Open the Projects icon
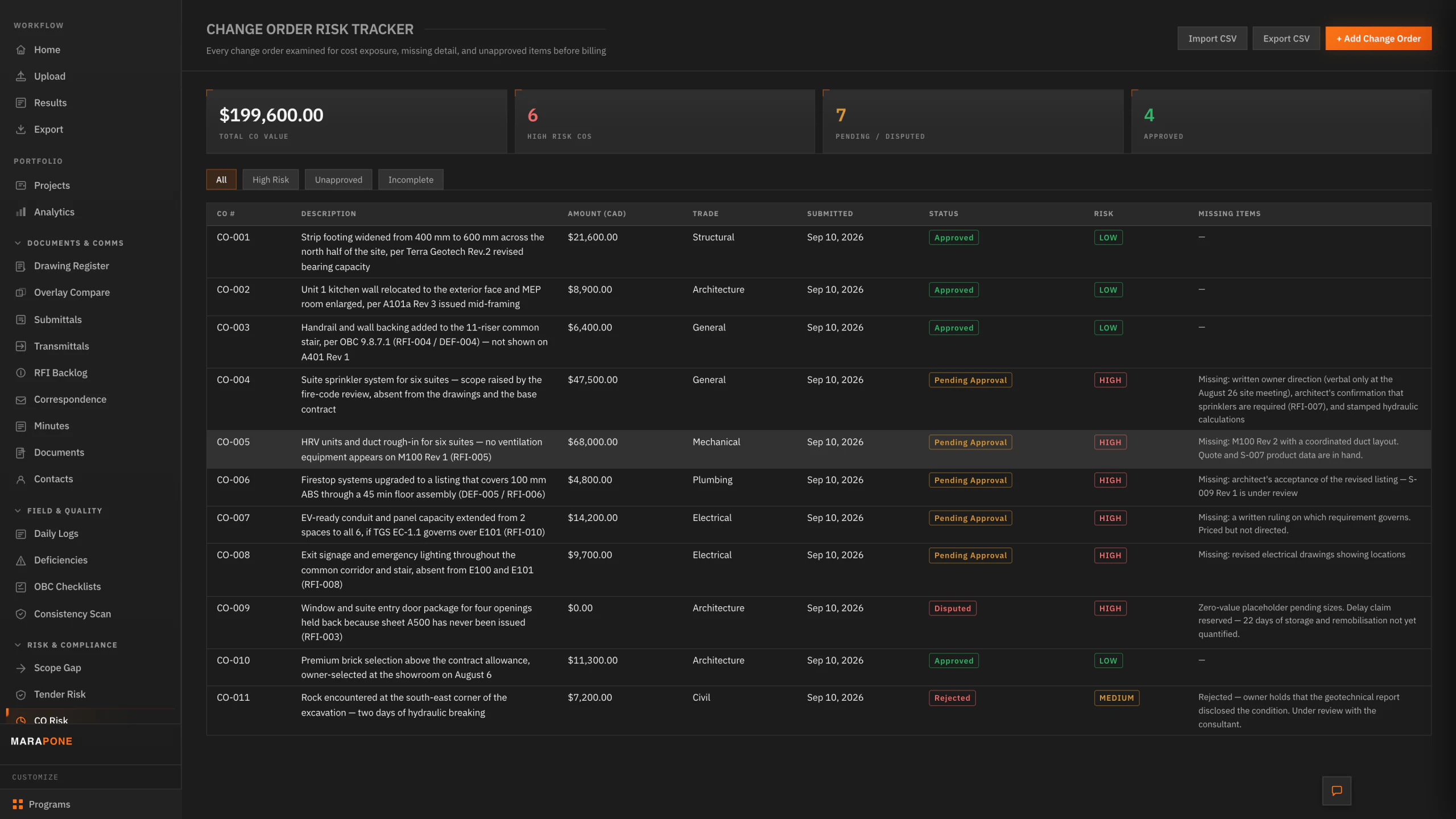 click(x=21, y=185)
